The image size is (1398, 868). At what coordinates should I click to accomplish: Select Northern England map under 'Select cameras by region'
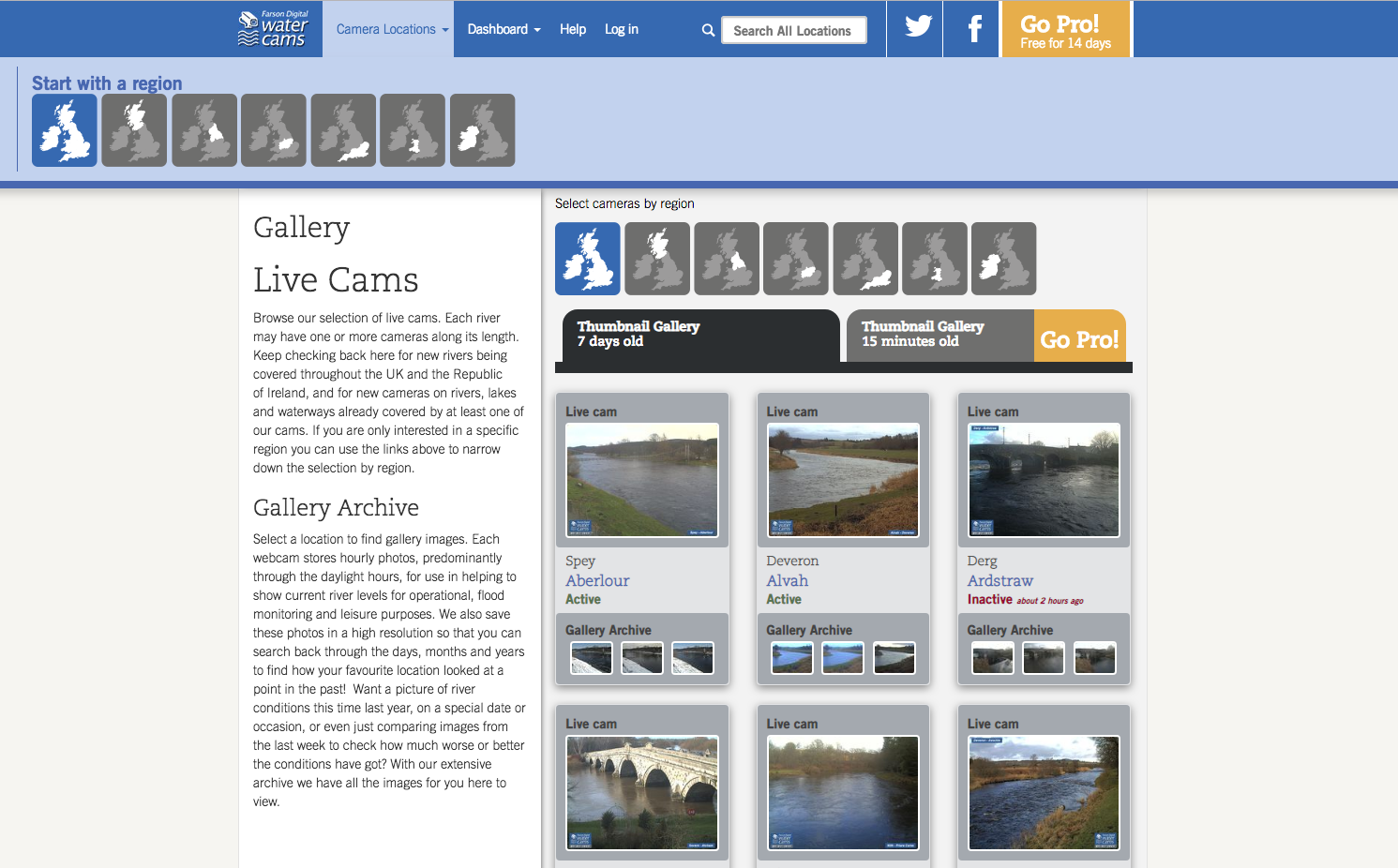(727, 259)
